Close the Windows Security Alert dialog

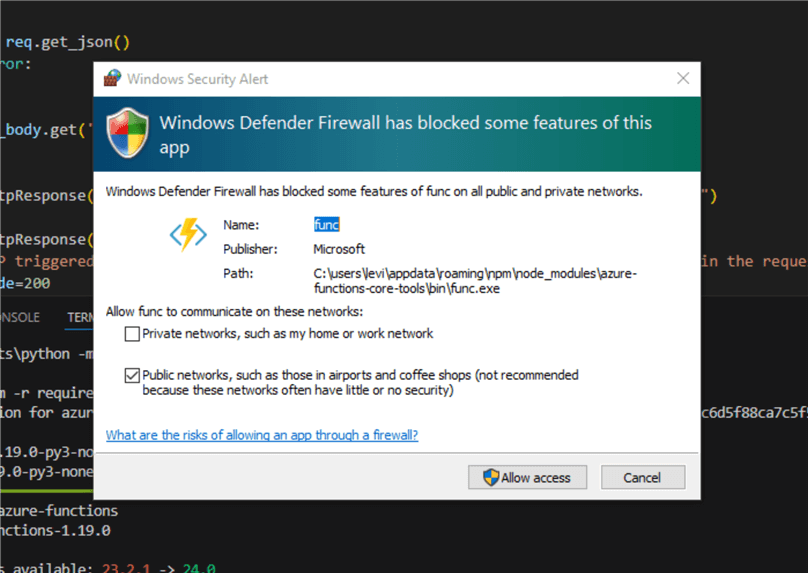pos(683,78)
